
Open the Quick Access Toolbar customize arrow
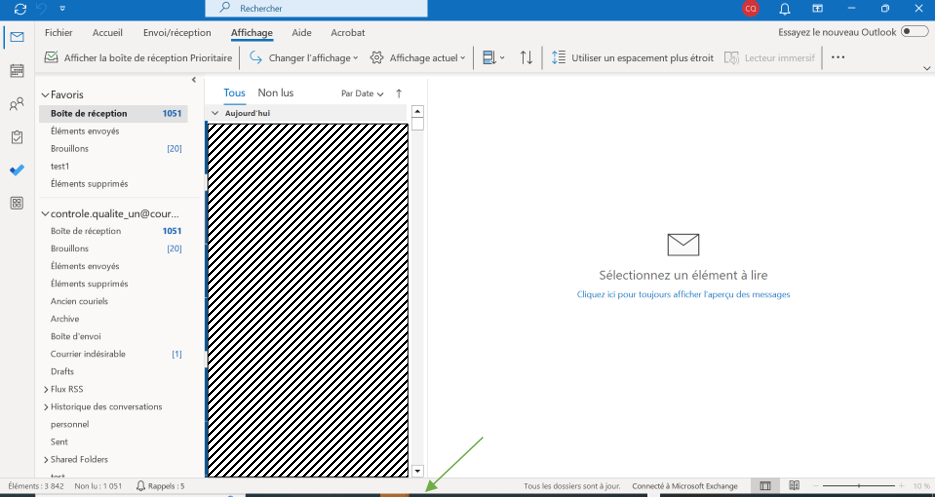pos(63,9)
